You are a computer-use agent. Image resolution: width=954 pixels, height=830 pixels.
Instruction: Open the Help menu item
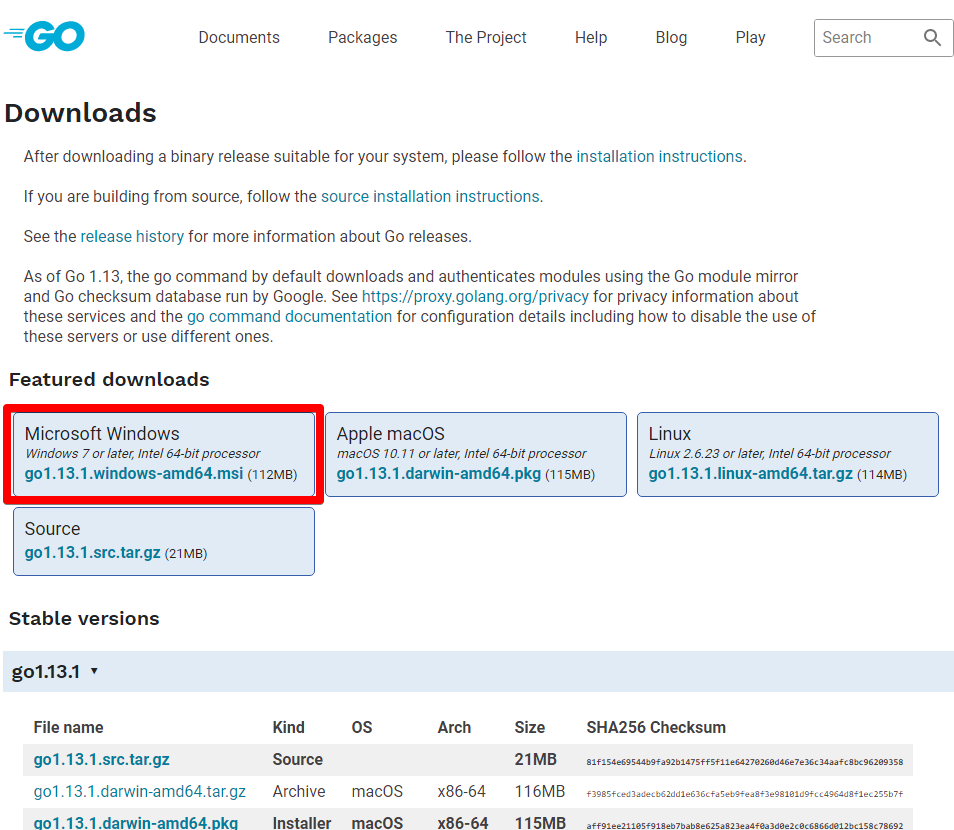tap(591, 38)
